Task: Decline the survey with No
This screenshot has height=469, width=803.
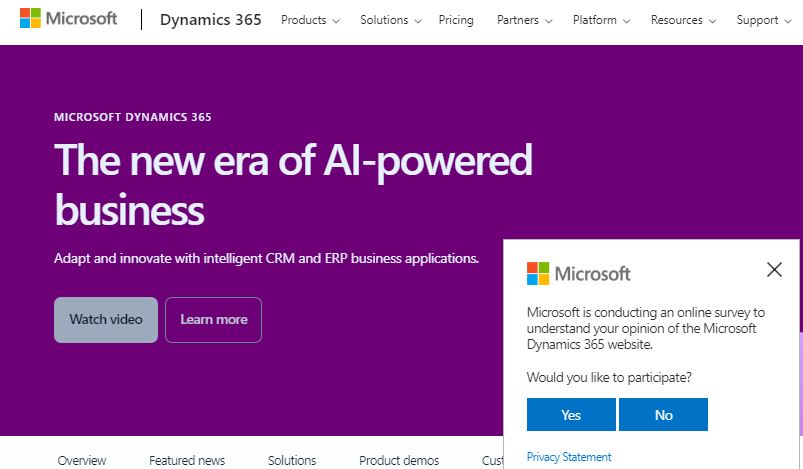Action: tap(663, 415)
